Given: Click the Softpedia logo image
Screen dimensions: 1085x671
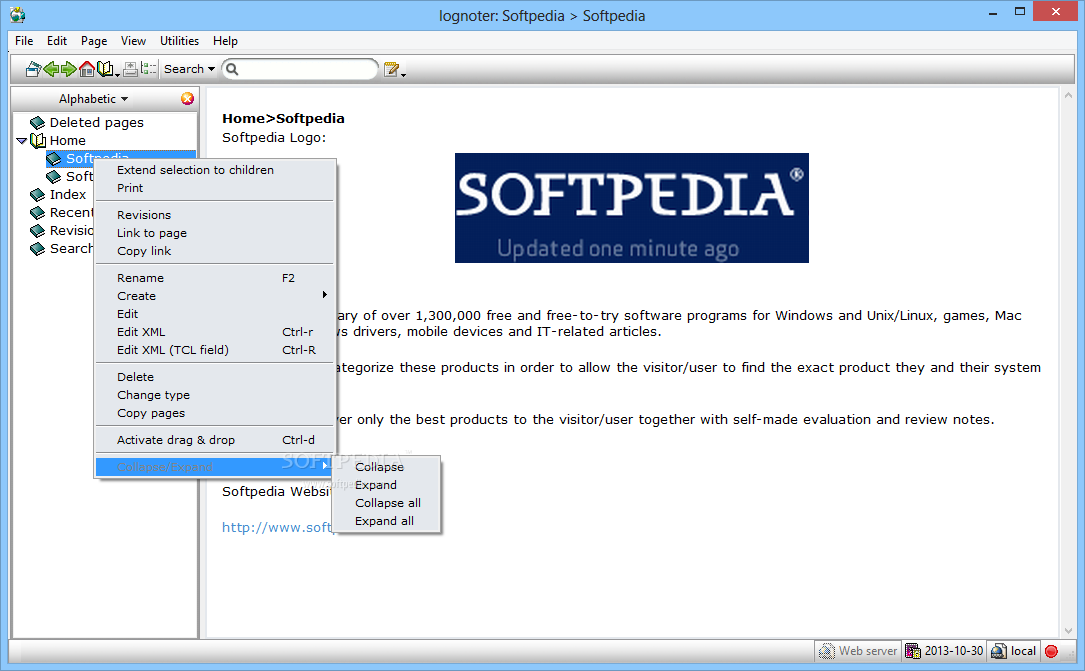Looking at the screenshot, I should pos(631,208).
